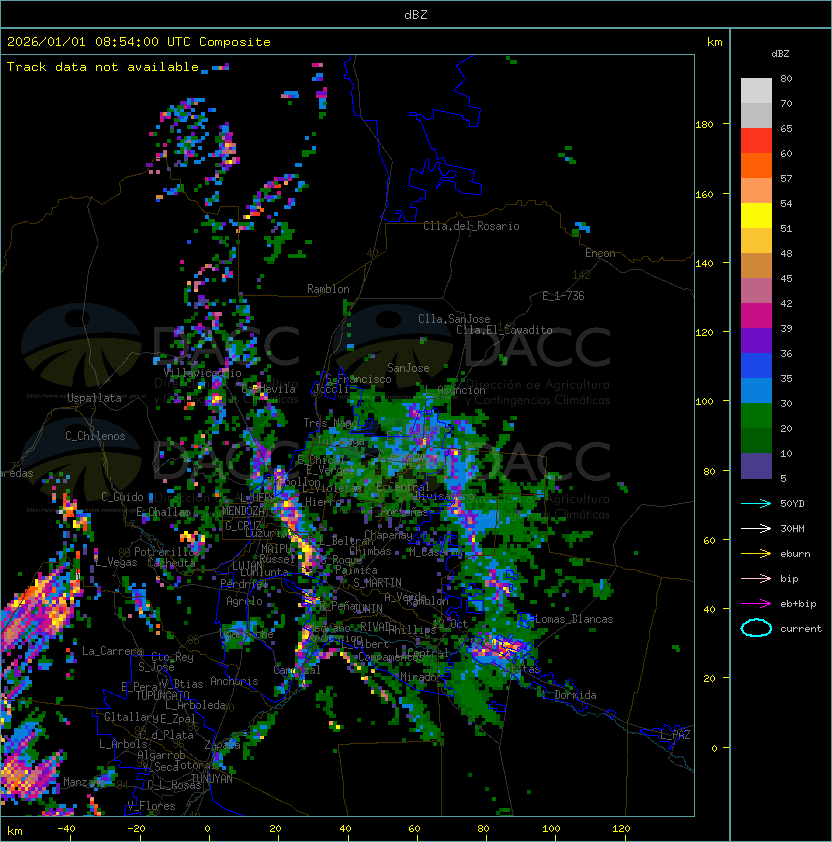Click the 'C_Chilenos' place label

[x=95, y=436]
